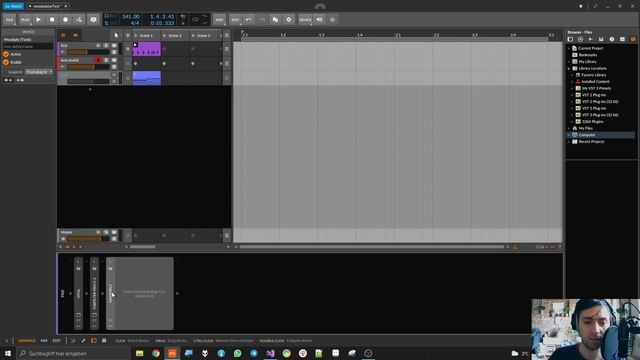Toggle mute on the kick track

click(114, 46)
